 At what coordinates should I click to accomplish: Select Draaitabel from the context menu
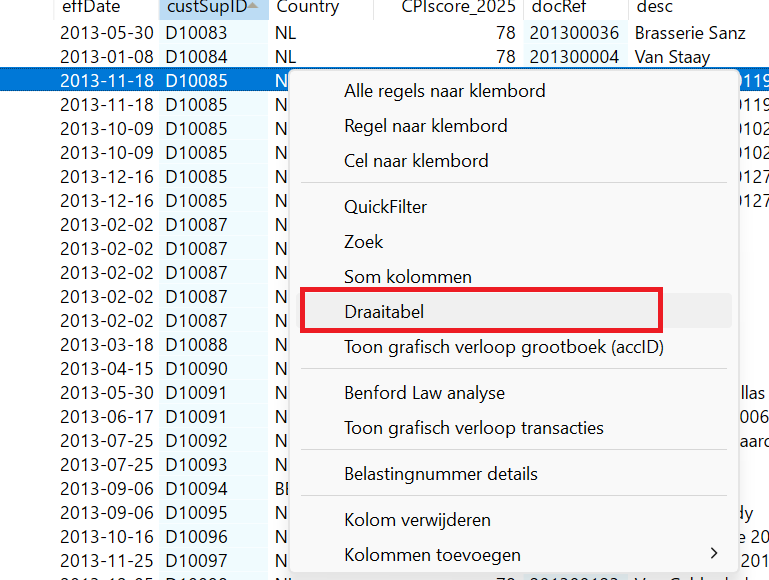[384, 312]
